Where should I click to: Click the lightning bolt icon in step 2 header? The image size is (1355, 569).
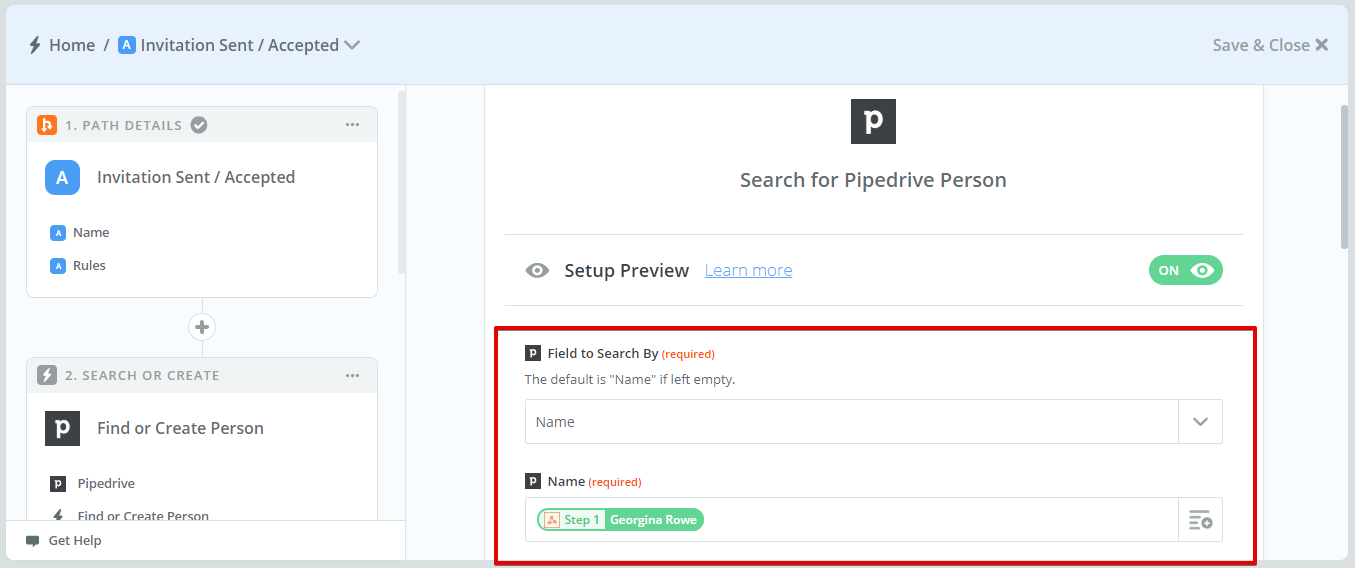point(47,375)
